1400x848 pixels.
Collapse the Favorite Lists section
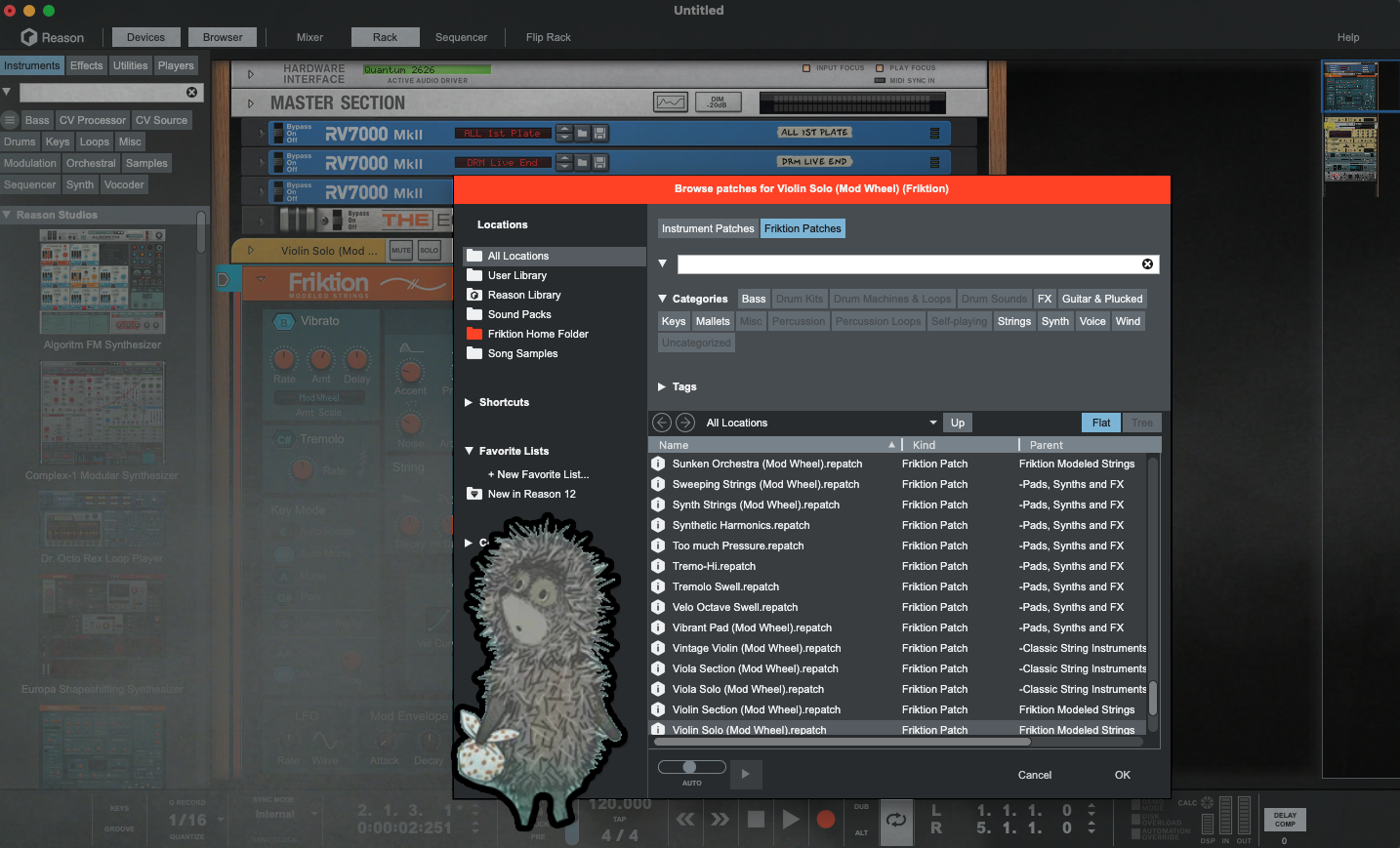coord(469,451)
